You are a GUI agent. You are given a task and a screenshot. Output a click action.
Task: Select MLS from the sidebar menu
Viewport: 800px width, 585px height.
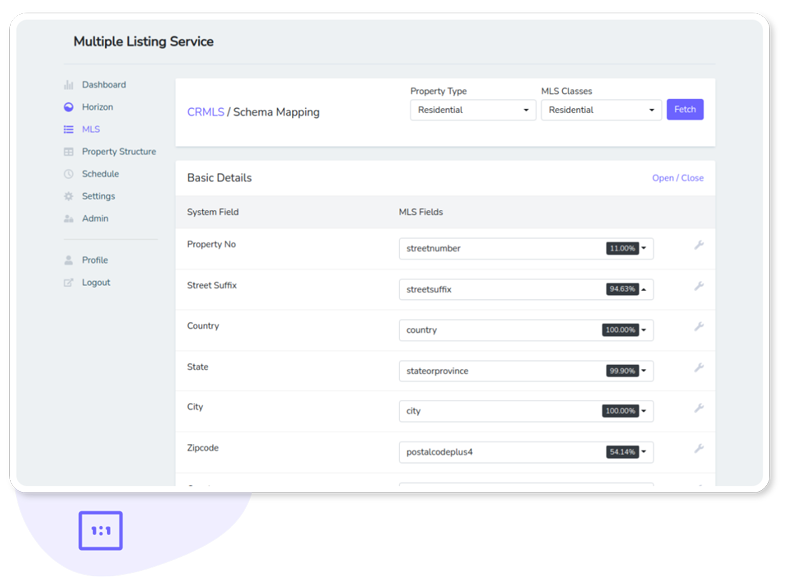89,129
